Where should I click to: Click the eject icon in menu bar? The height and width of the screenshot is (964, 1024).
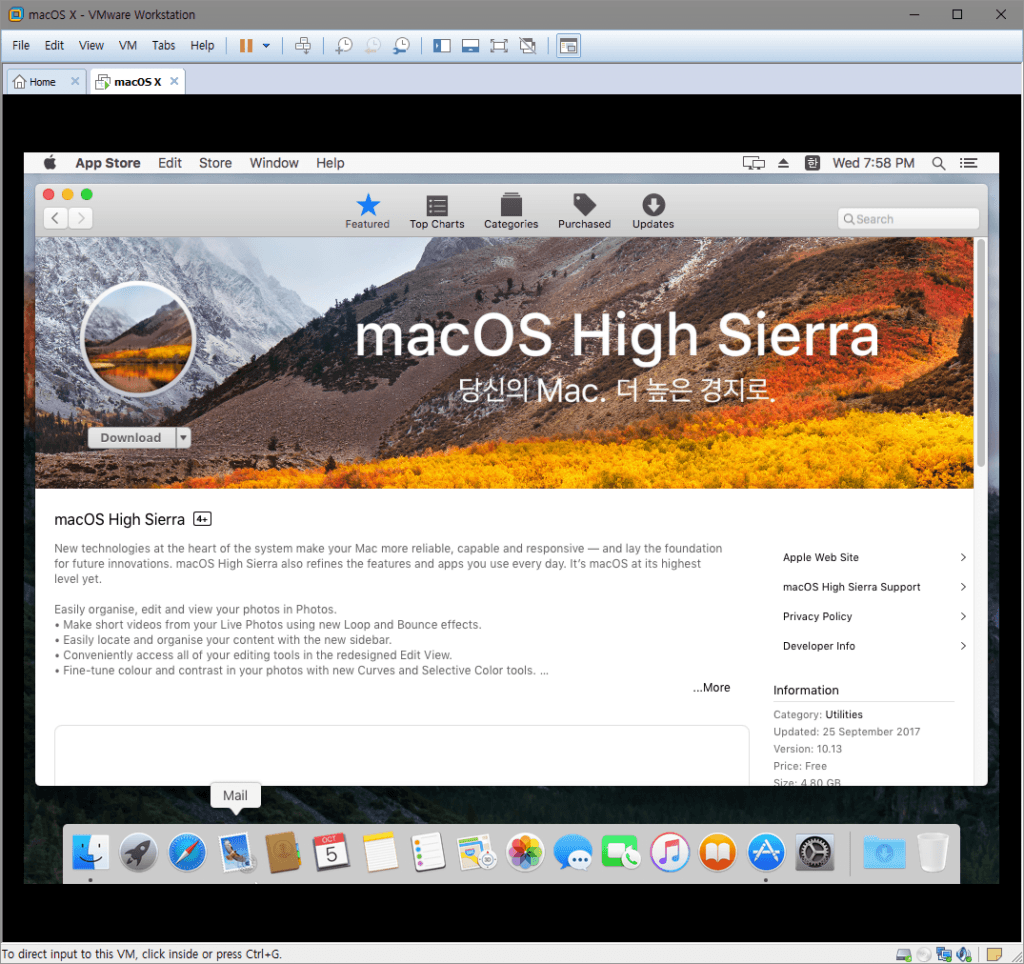(x=783, y=163)
